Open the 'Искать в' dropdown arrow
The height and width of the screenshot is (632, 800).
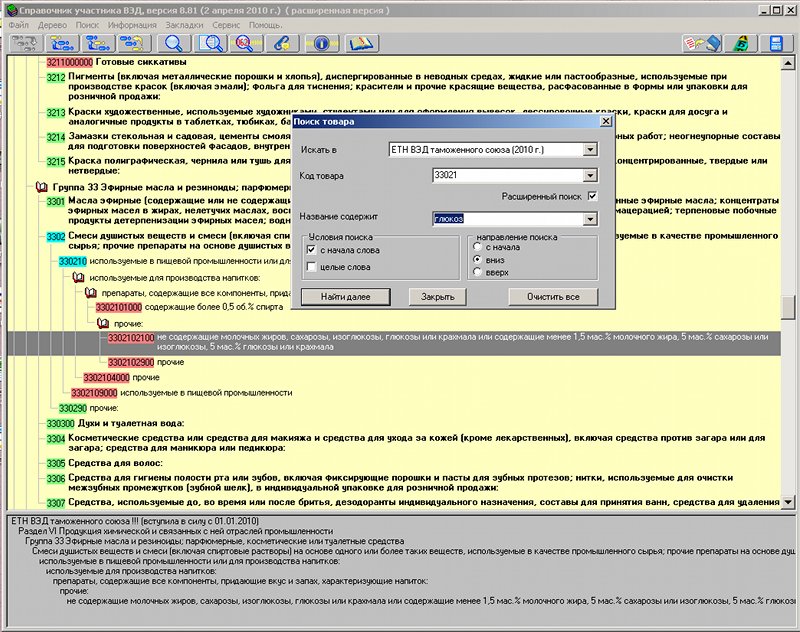(590, 149)
